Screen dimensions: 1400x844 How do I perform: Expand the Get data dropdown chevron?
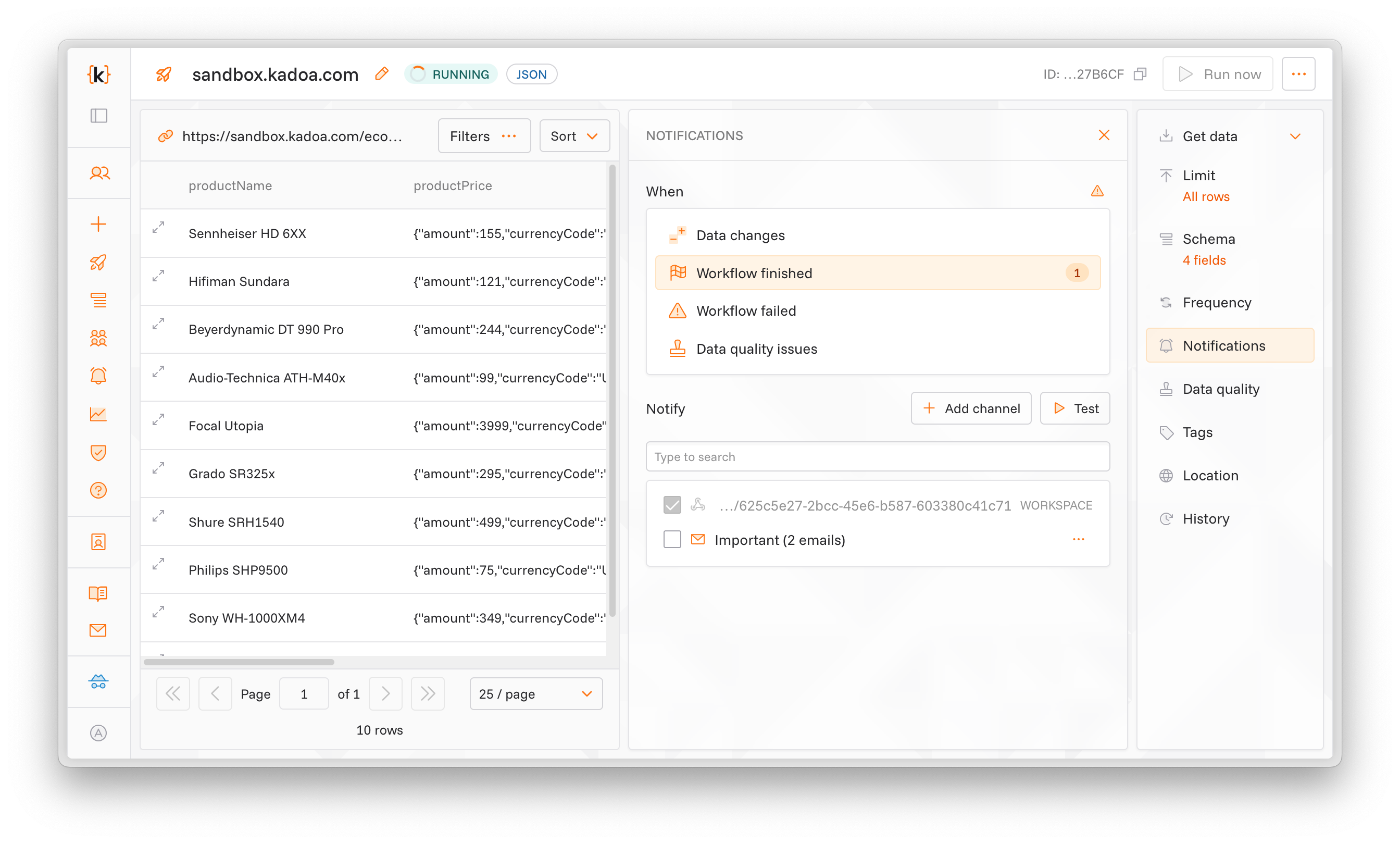[x=1295, y=136]
